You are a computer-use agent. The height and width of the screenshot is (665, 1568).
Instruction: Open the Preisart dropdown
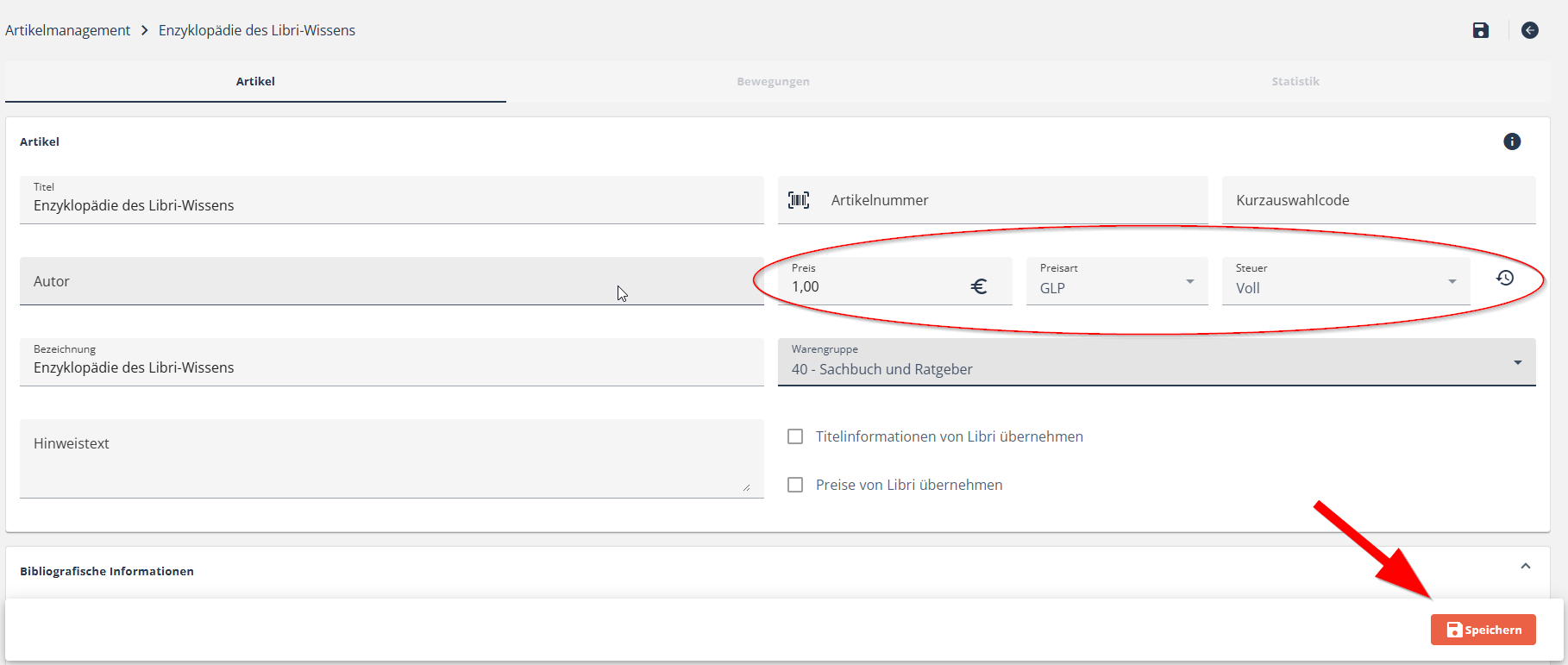coord(1117,281)
